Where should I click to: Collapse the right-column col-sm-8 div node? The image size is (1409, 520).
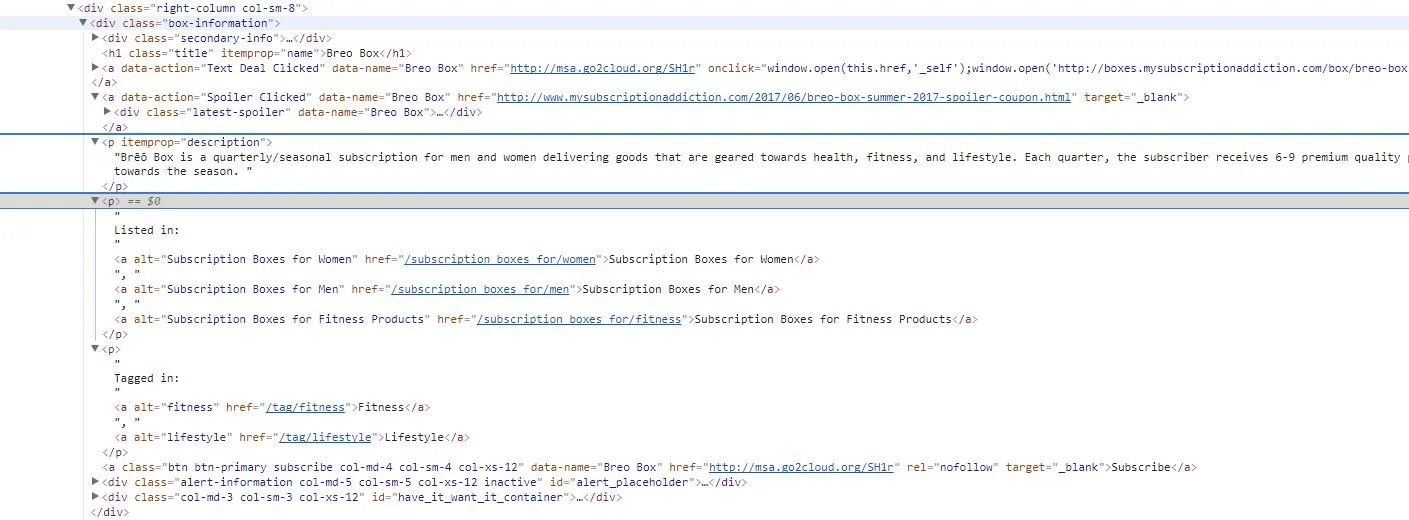pos(70,8)
